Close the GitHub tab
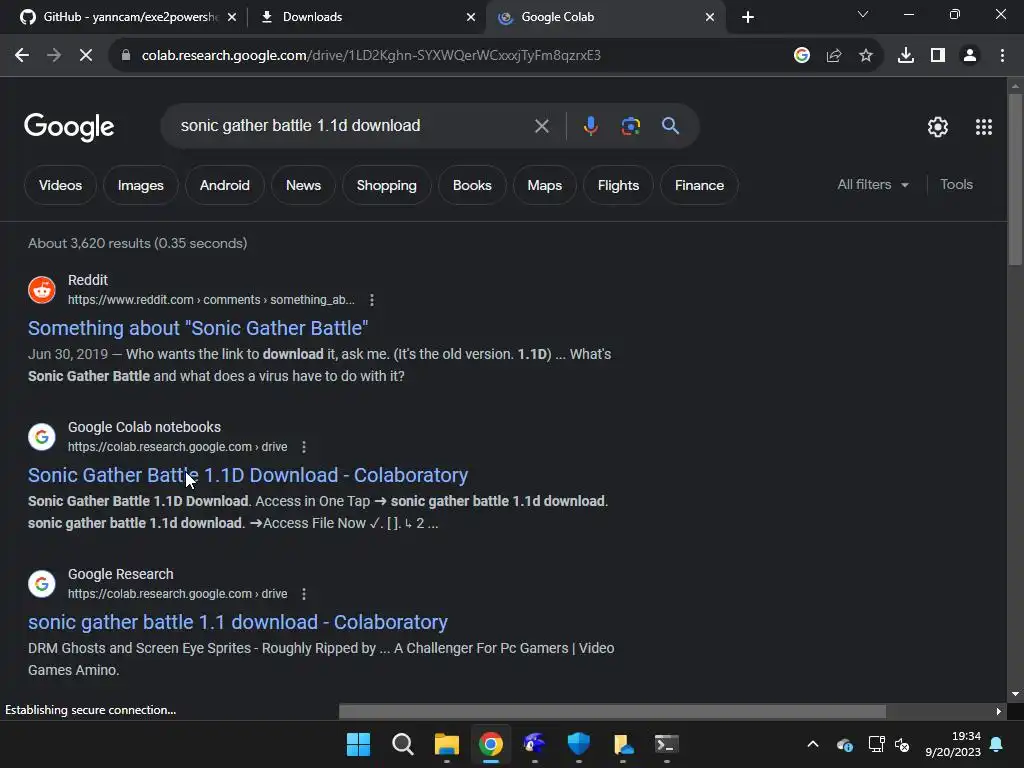This screenshot has width=1024, height=768. click(232, 17)
